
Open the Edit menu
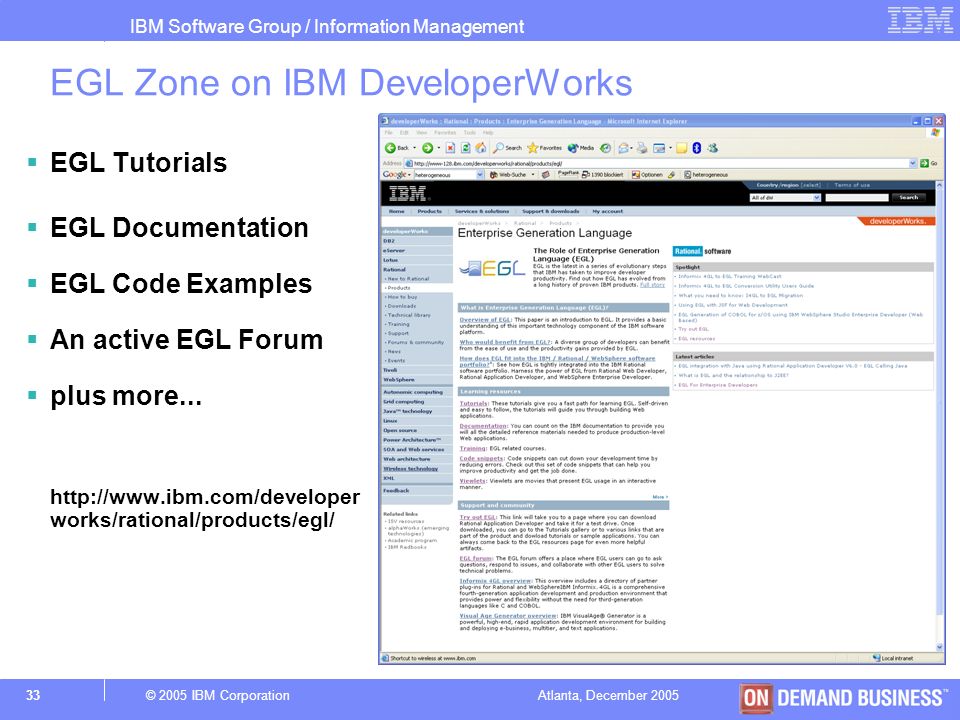point(404,132)
